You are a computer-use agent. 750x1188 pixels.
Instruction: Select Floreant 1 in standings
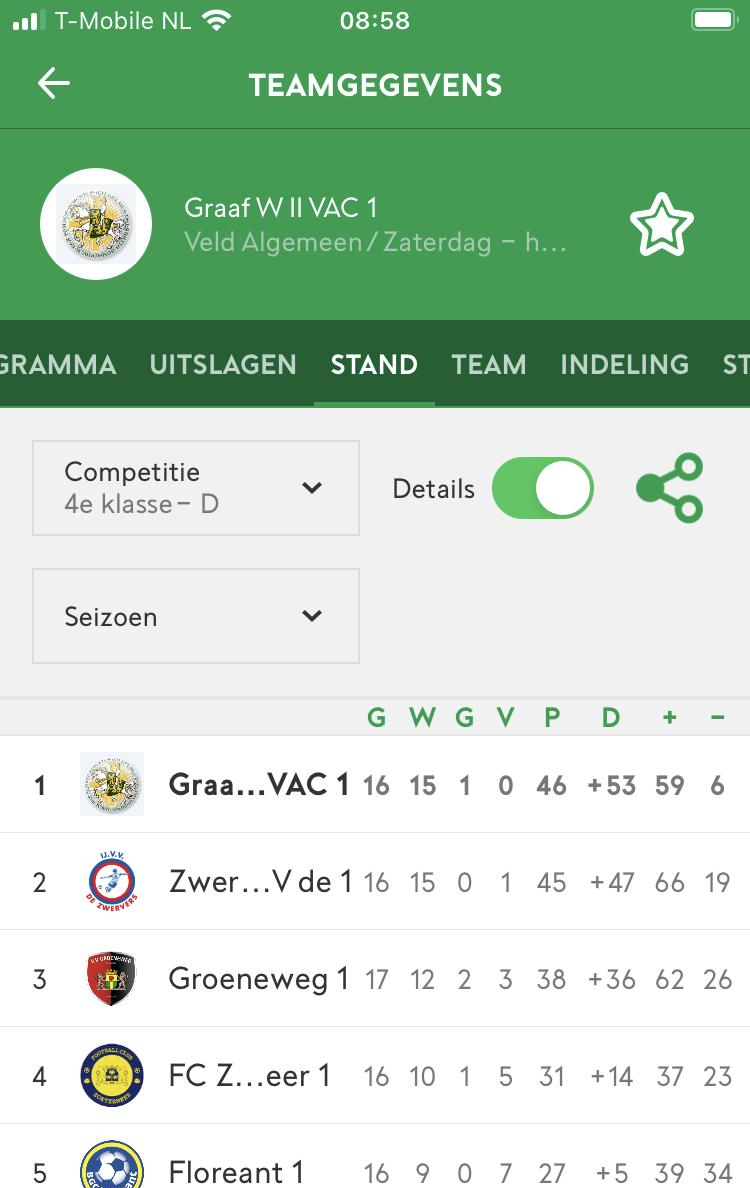point(236,1171)
